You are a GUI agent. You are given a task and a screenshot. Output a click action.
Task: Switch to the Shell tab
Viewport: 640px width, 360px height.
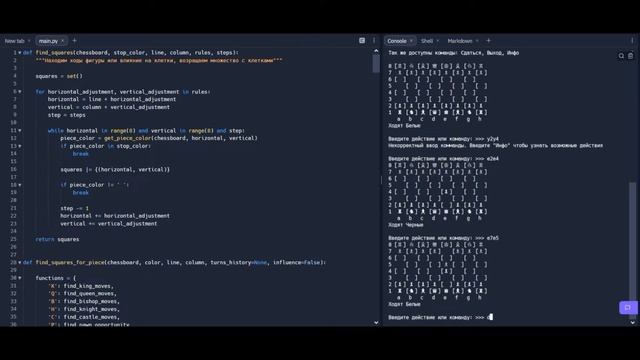427,41
